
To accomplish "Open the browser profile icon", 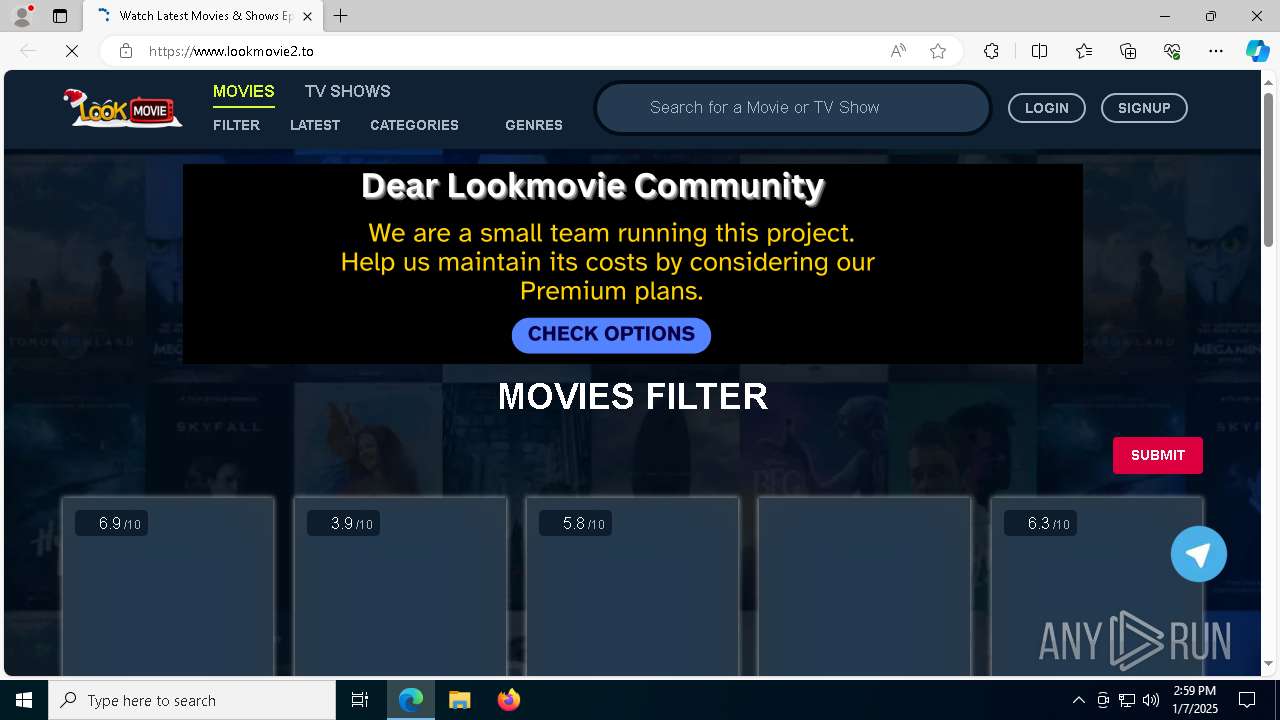I will coord(22,16).
